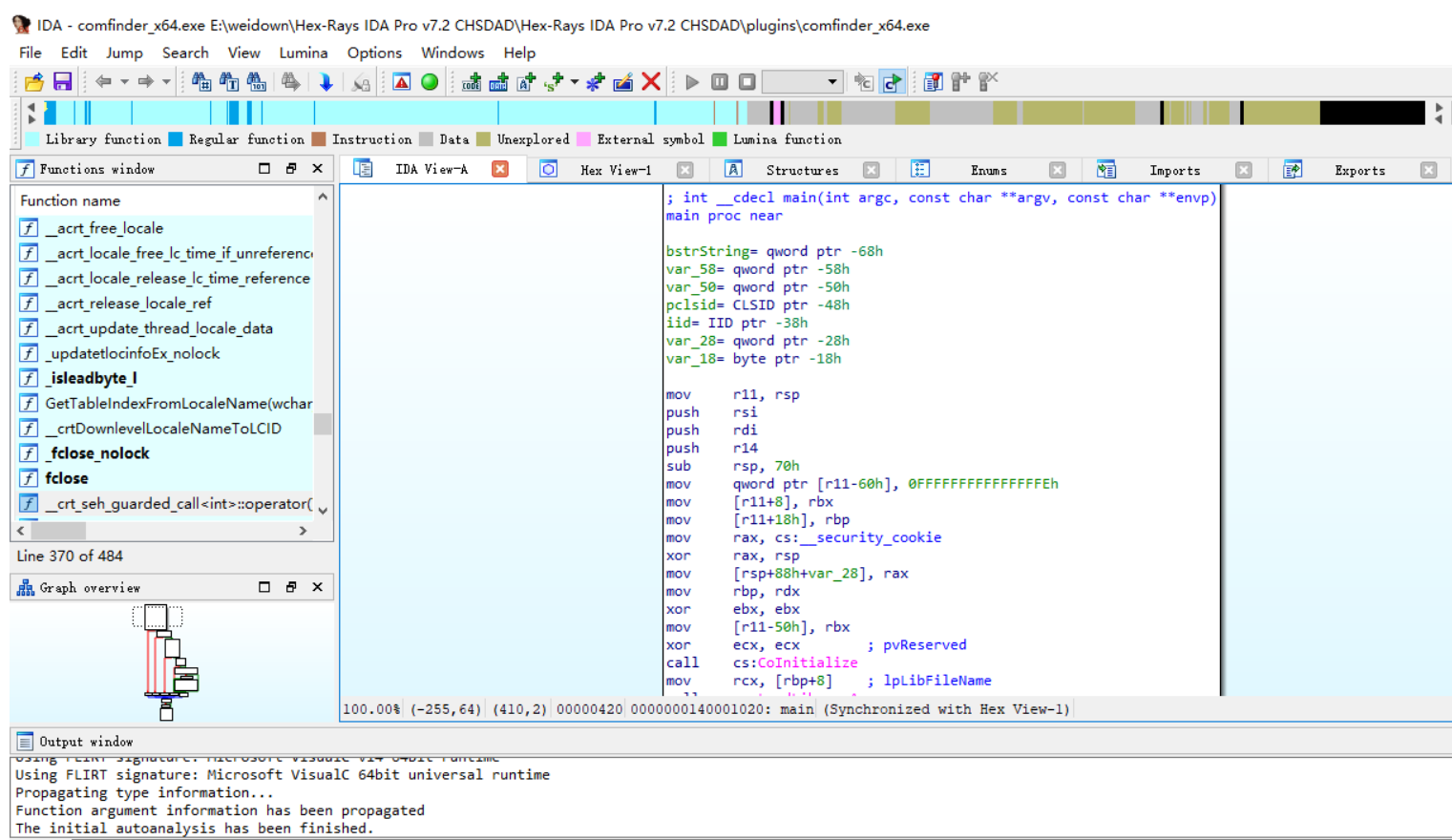Click the convert to data icon
Image resolution: width=1452 pixels, height=840 pixels.
(498, 82)
